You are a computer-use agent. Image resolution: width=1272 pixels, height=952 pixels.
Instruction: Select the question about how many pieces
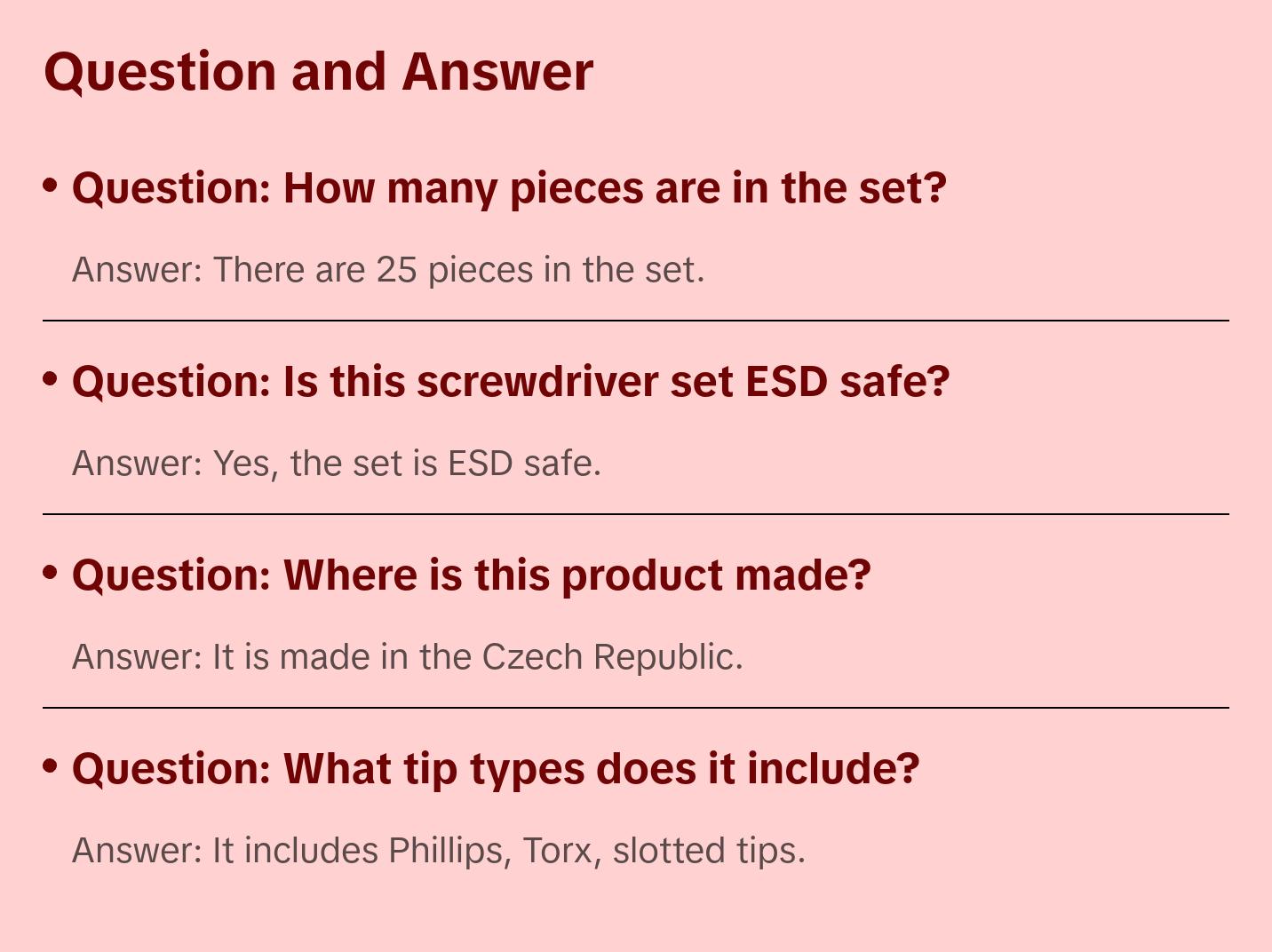click(x=509, y=188)
